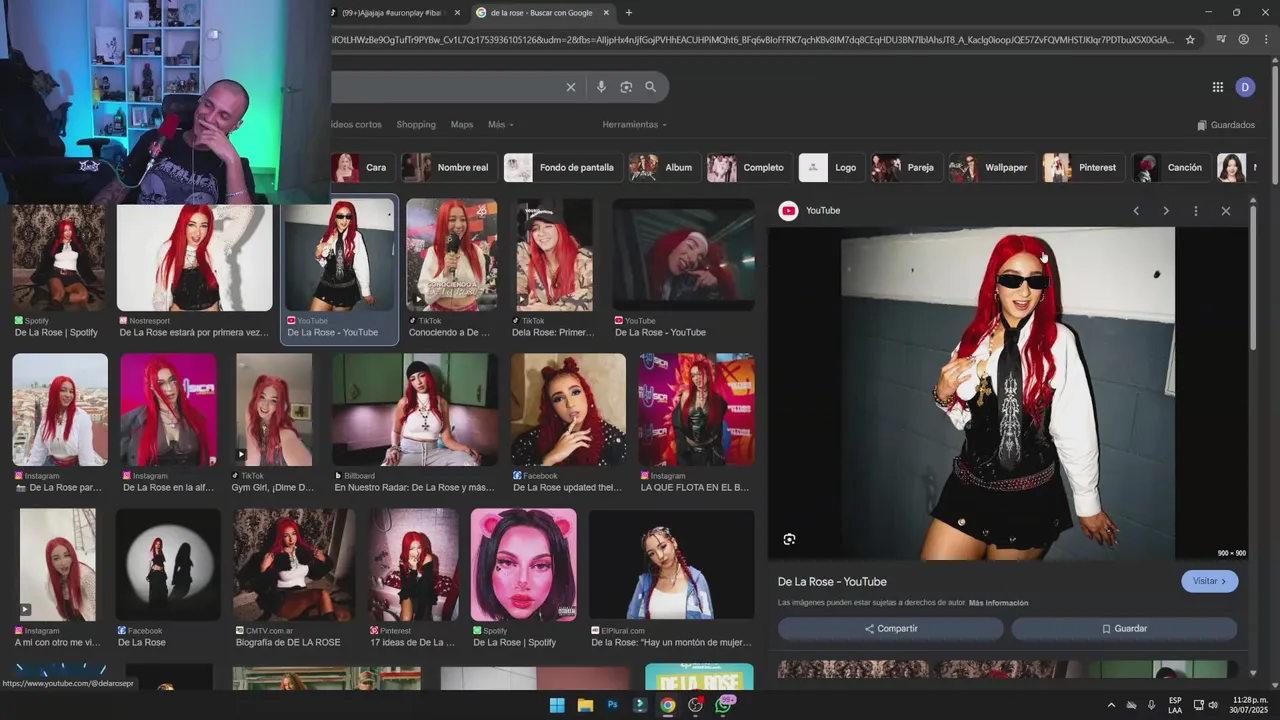Open three-dot options in preview panel
The image size is (1280, 720).
point(1196,211)
